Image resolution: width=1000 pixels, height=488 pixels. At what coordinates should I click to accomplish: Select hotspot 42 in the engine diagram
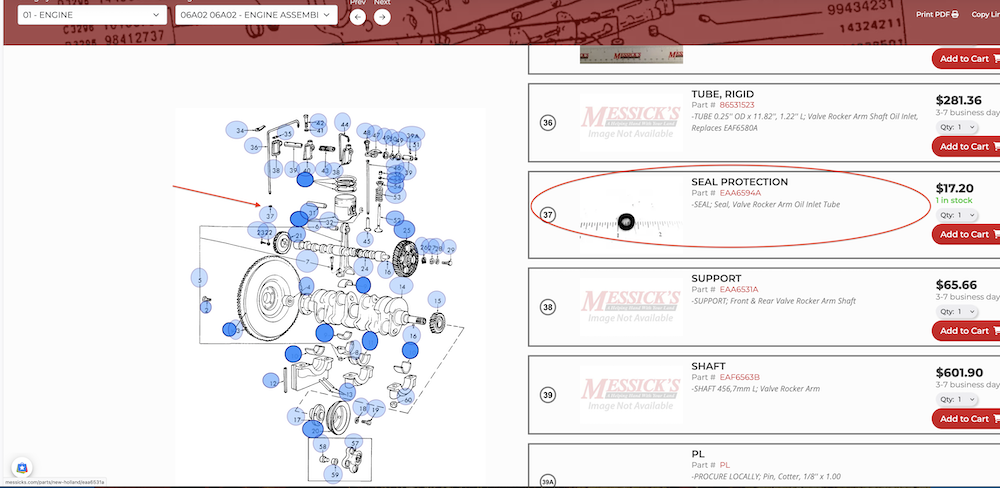point(320,124)
